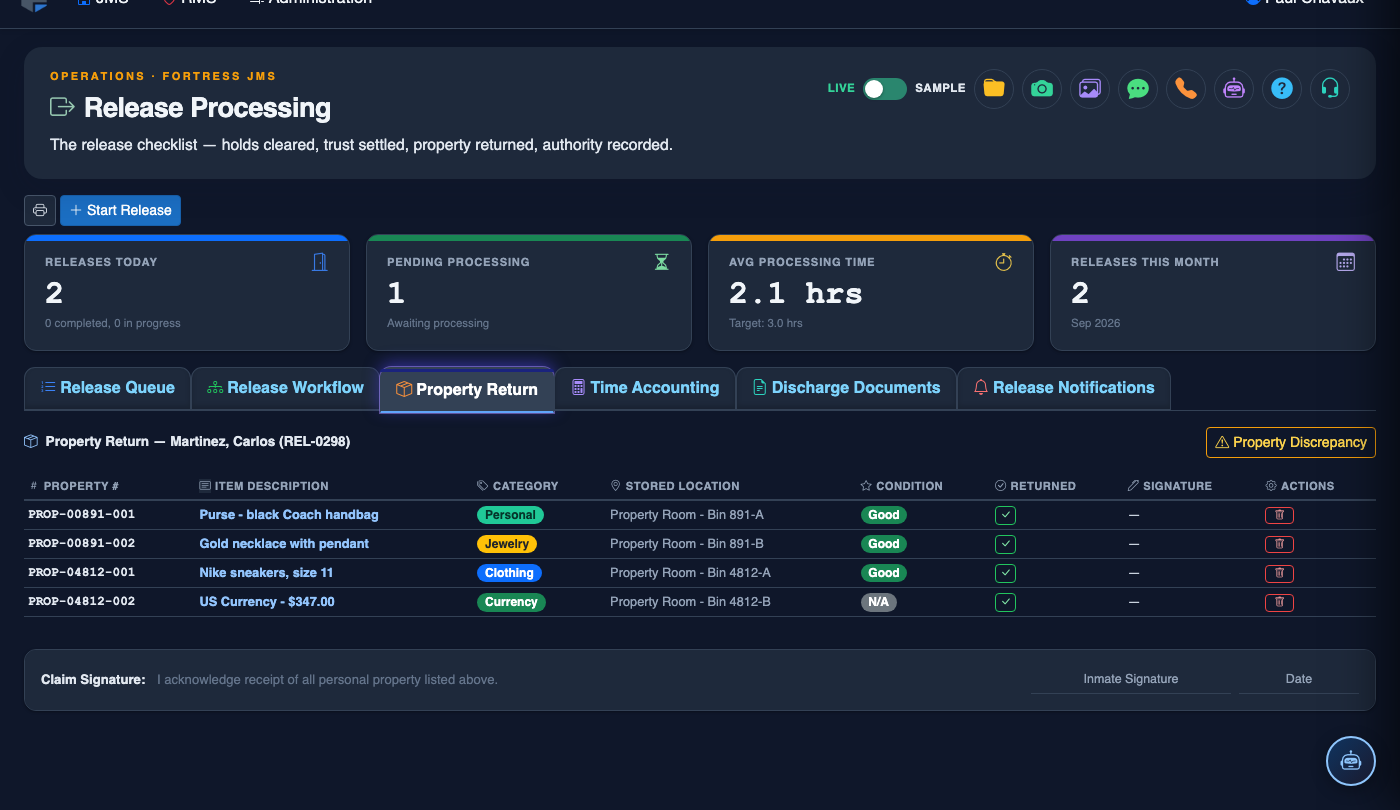
Task: Open the Gold necklace with pendant link
Action: (284, 544)
